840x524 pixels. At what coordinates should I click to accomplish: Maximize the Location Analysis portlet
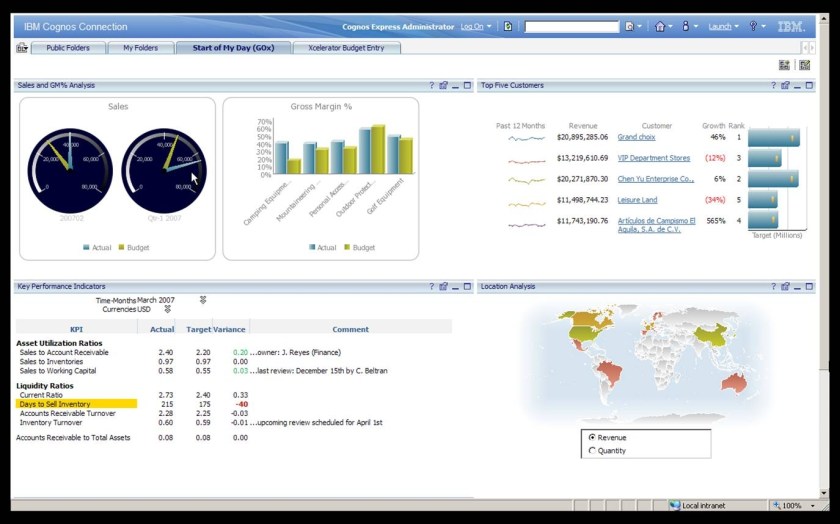[809, 287]
